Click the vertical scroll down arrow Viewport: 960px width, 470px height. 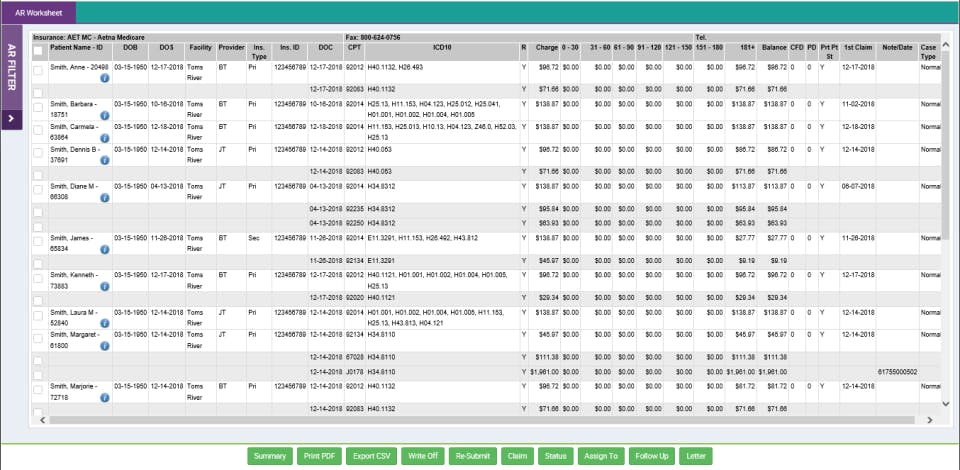tap(946, 404)
